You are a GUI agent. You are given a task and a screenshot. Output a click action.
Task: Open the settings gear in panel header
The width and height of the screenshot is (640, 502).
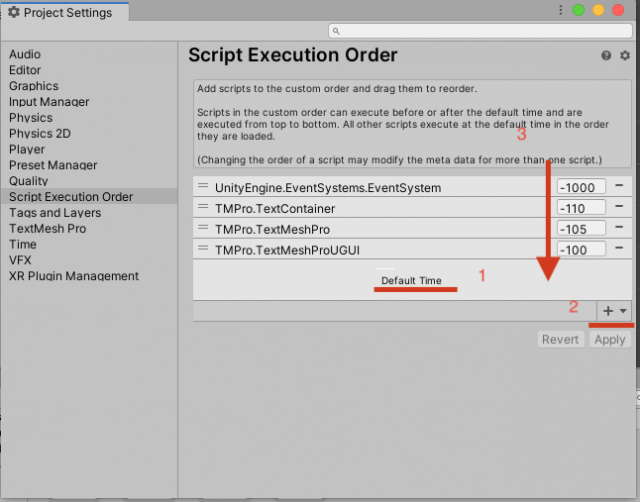click(x=625, y=56)
